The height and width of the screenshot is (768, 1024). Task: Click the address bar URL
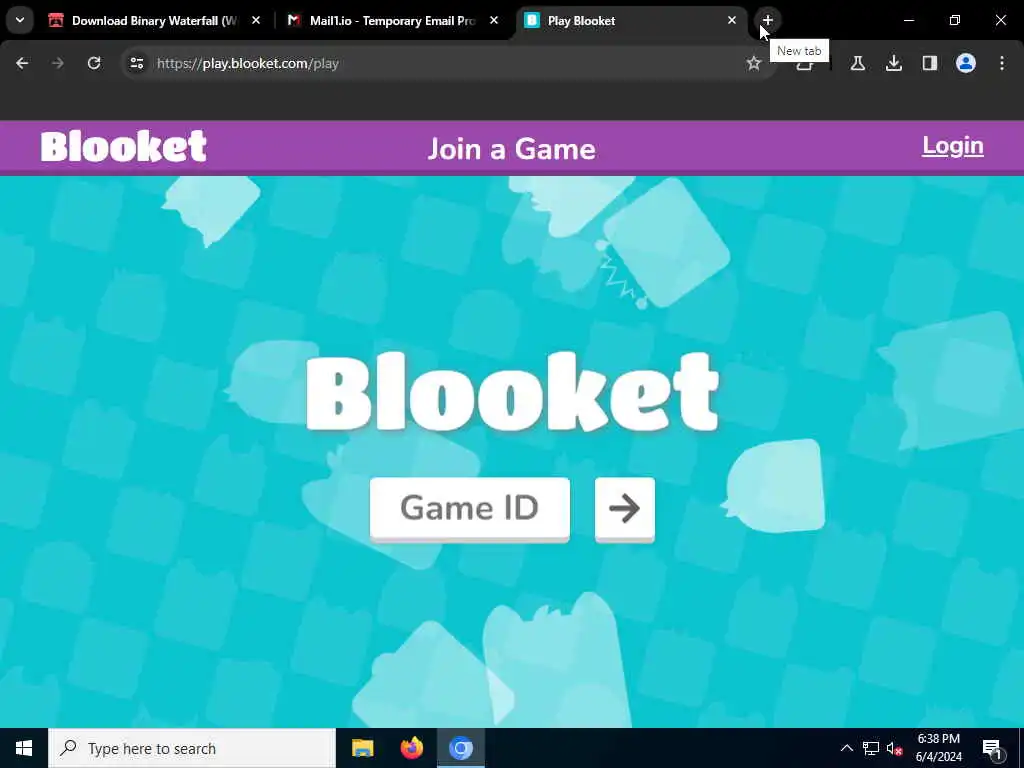pos(248,63)
